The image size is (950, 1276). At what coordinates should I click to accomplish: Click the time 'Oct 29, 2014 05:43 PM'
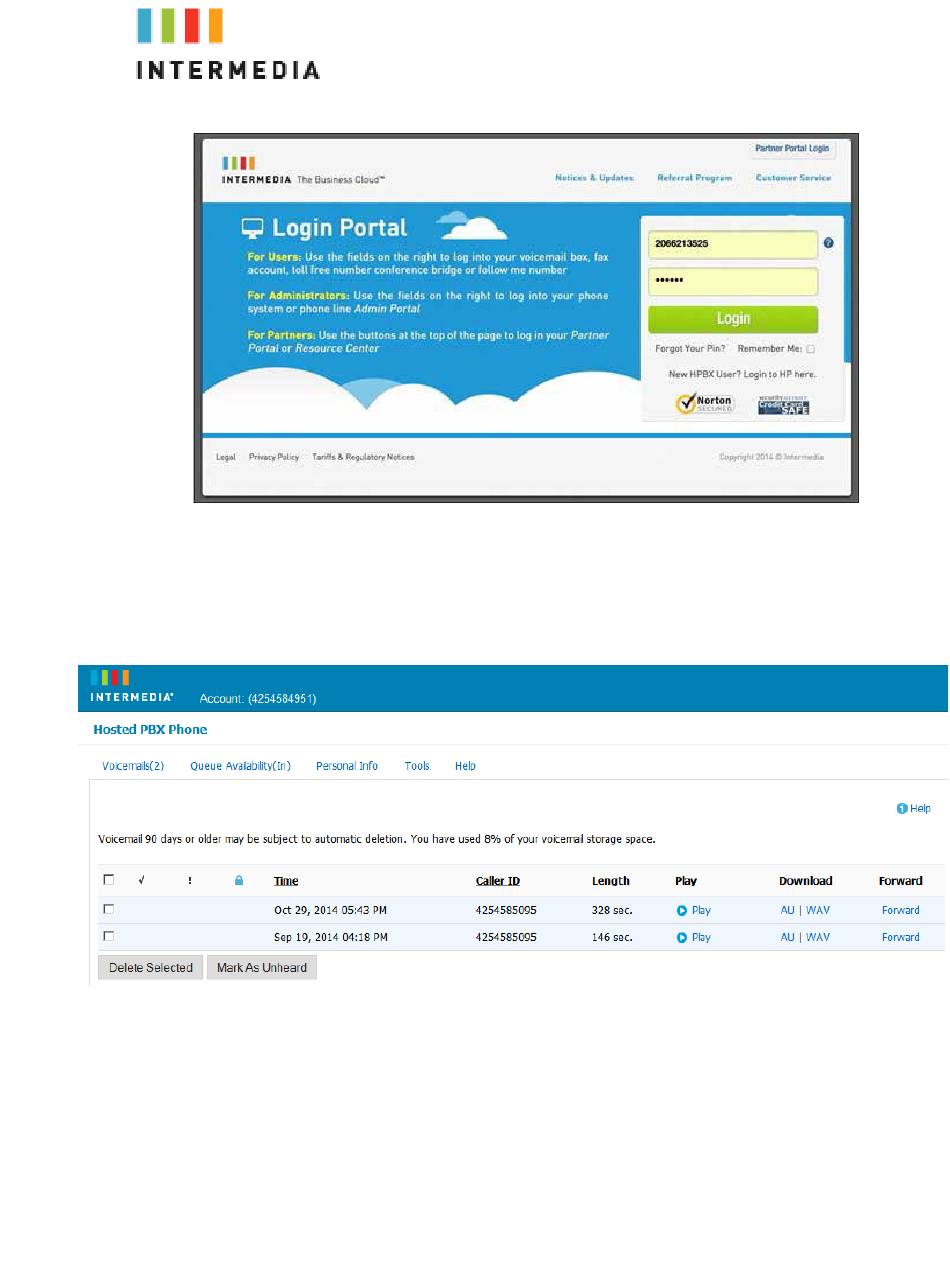(x=331, y=911)
